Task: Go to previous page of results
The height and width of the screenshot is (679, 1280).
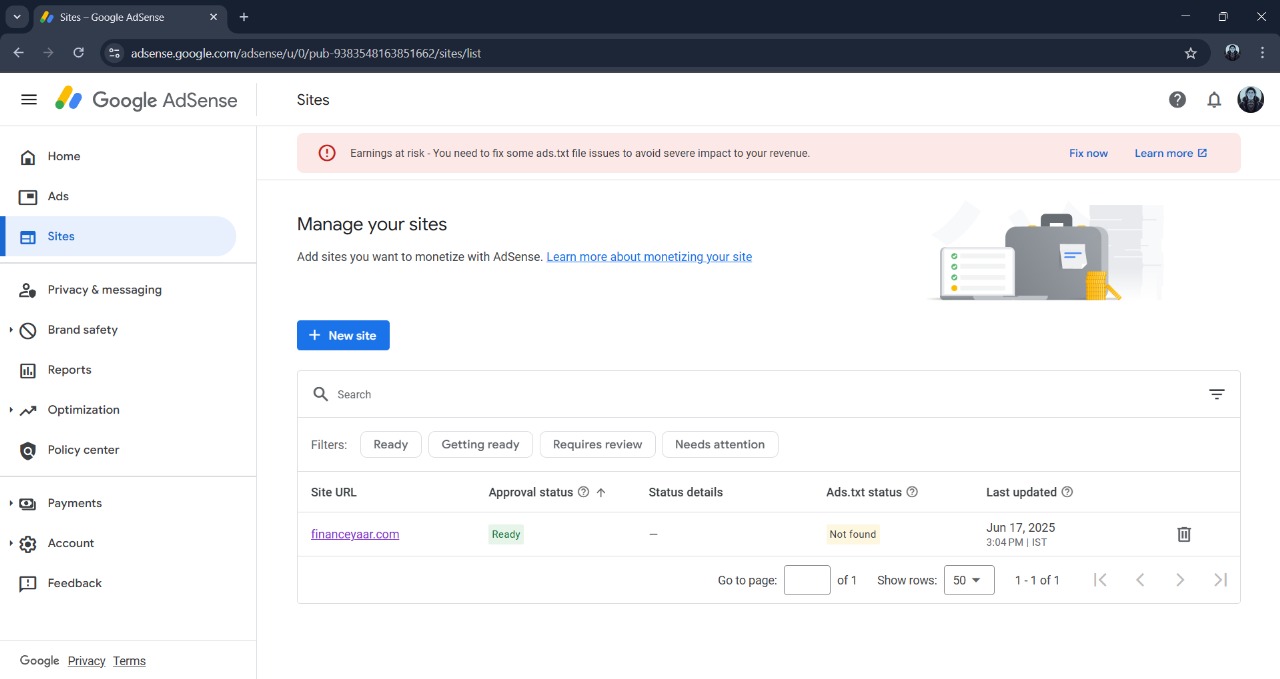Action: pos(1140,580)
